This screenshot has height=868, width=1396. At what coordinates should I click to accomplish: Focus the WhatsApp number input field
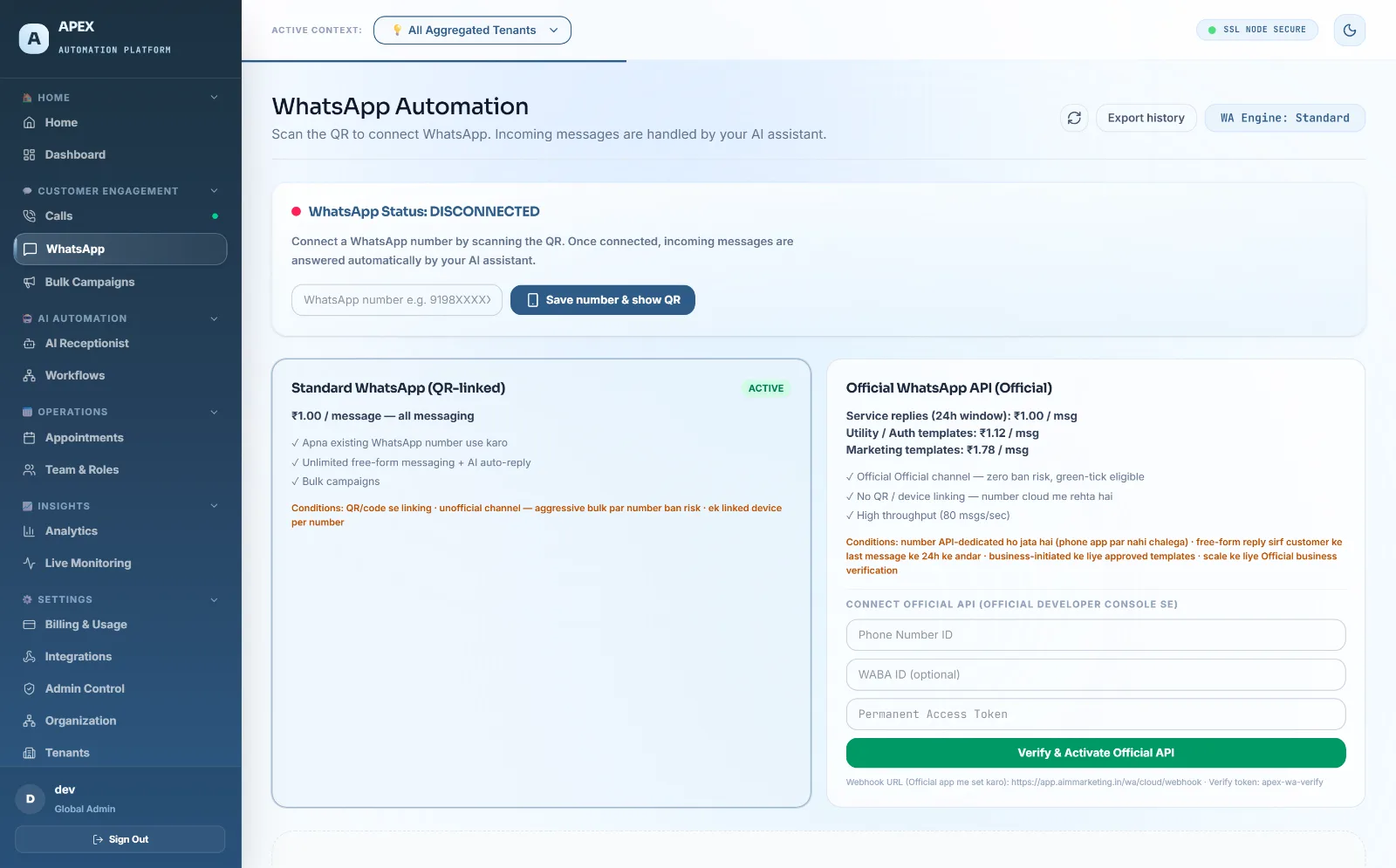(x=397, y=300)
